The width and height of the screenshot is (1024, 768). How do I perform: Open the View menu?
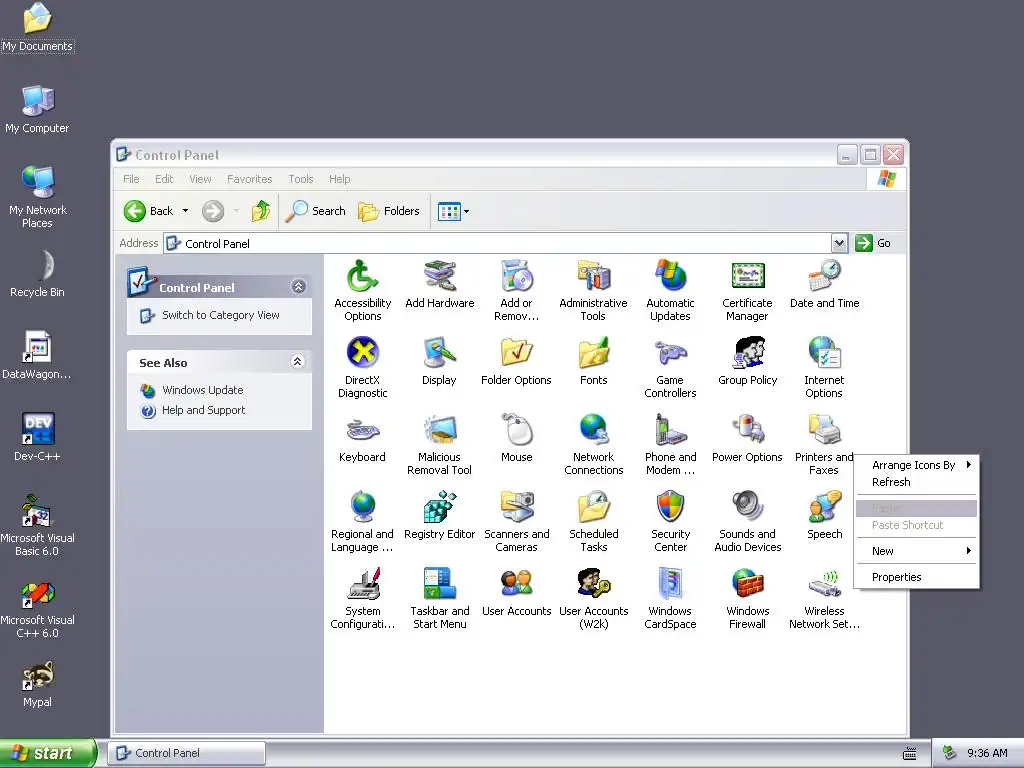pyautogui.click(x=200, y=179)
